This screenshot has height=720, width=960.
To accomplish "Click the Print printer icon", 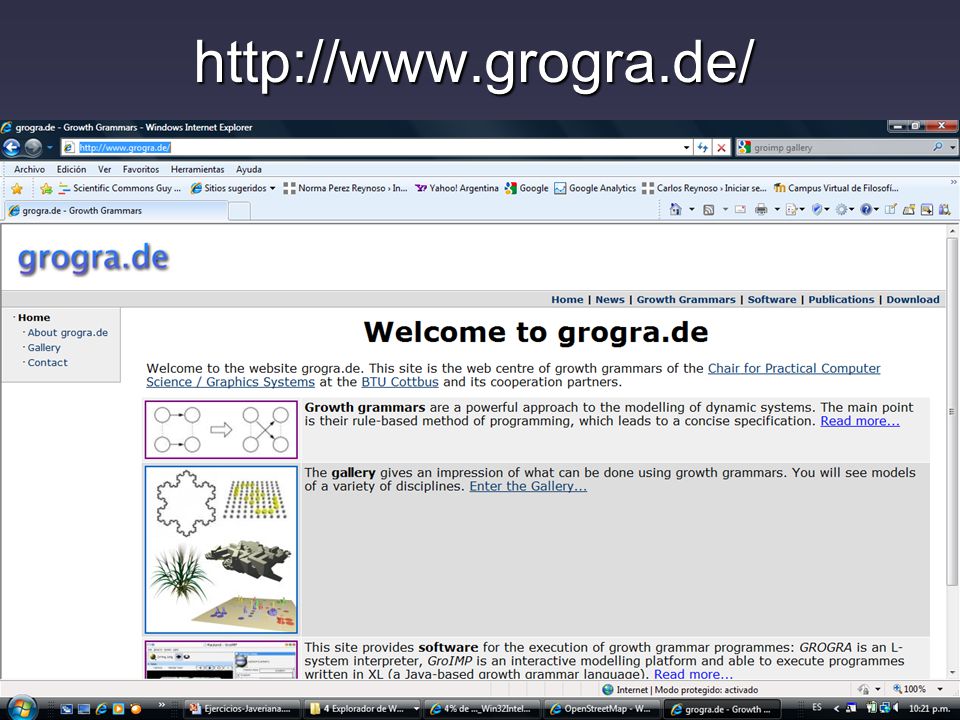I will click(x=761, y=210).
